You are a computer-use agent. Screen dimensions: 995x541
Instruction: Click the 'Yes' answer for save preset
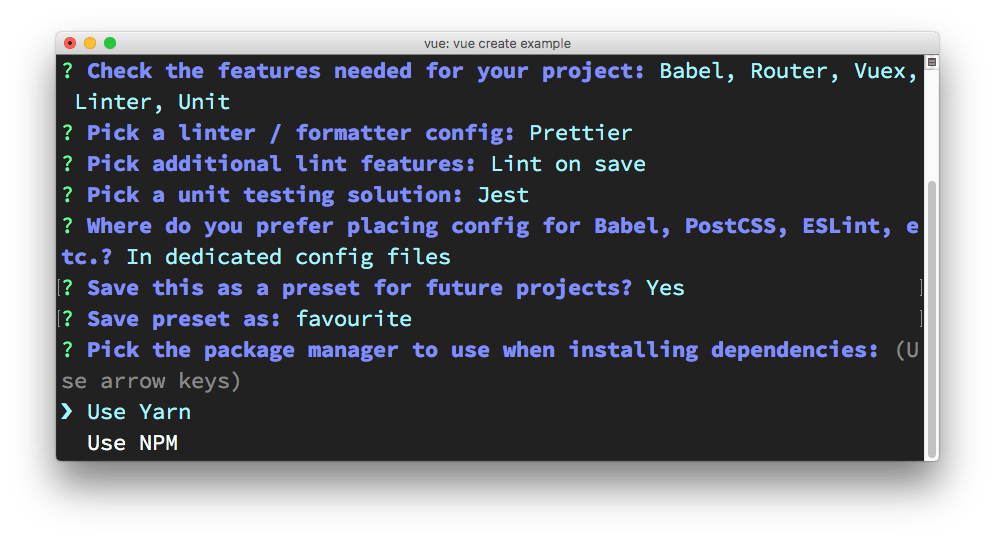pyautogui.click(x=665, y=288)
